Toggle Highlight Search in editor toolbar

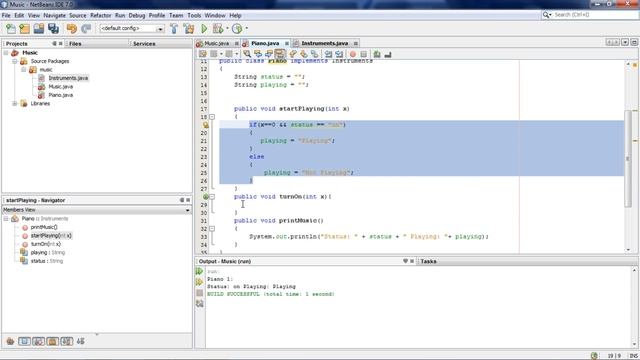click(x=280, y=54)
